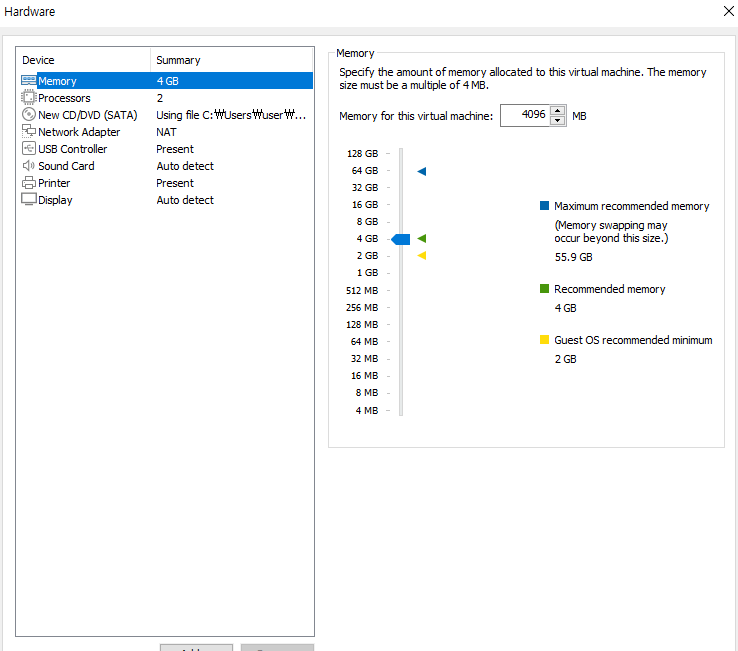Click the Sound Card speaker icon

coord(29,165)
